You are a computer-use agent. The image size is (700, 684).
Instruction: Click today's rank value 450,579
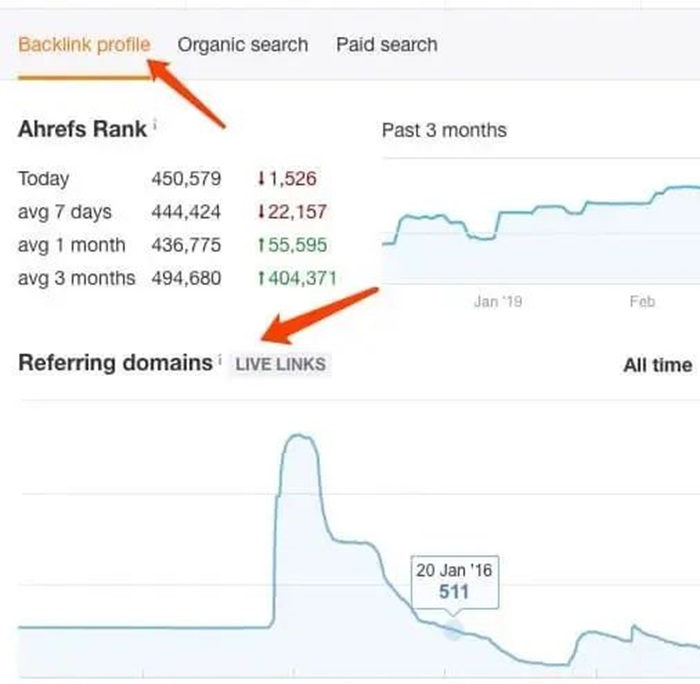click(x=186, y=179)
